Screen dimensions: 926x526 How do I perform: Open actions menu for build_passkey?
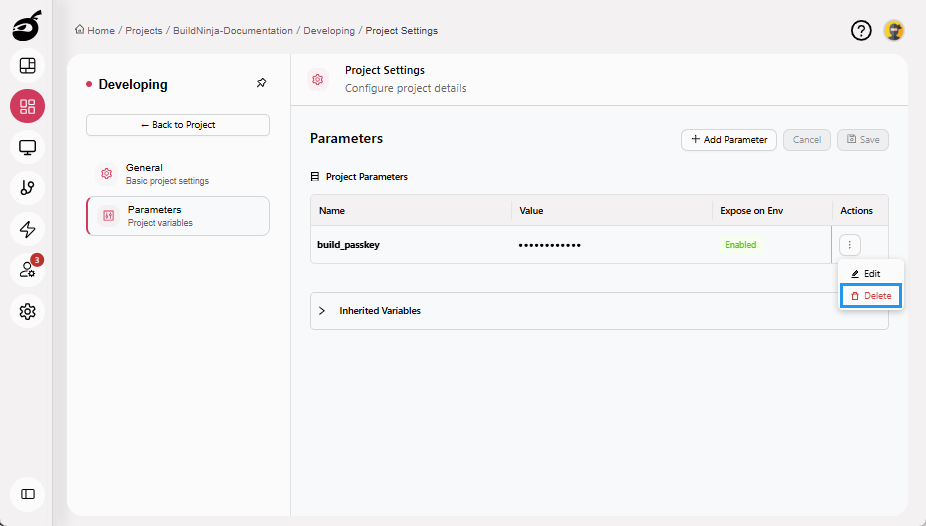point(849,245)
